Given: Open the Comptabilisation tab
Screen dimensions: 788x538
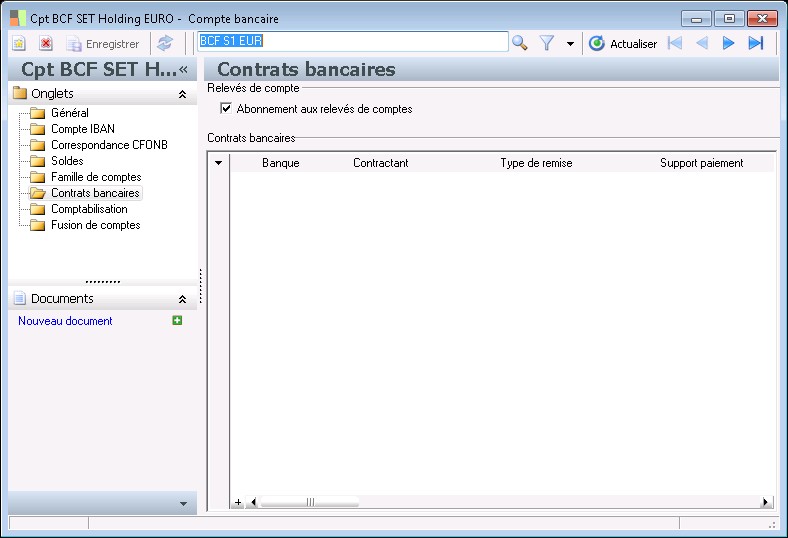Looking at the screenshot, I should click(89, 209).
